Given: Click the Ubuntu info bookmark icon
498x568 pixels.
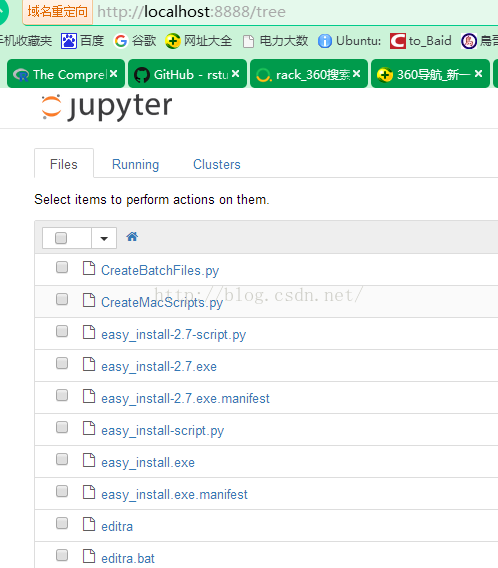Looking at the screenshot, I should pyautogui.click(x=325, y=41).
